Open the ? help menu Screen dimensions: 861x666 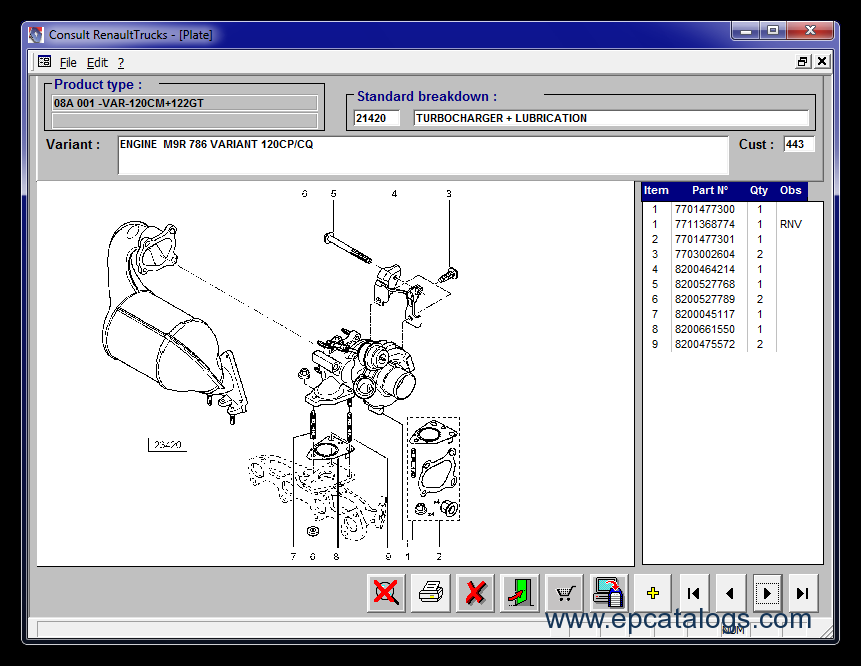tap(121, 63)
